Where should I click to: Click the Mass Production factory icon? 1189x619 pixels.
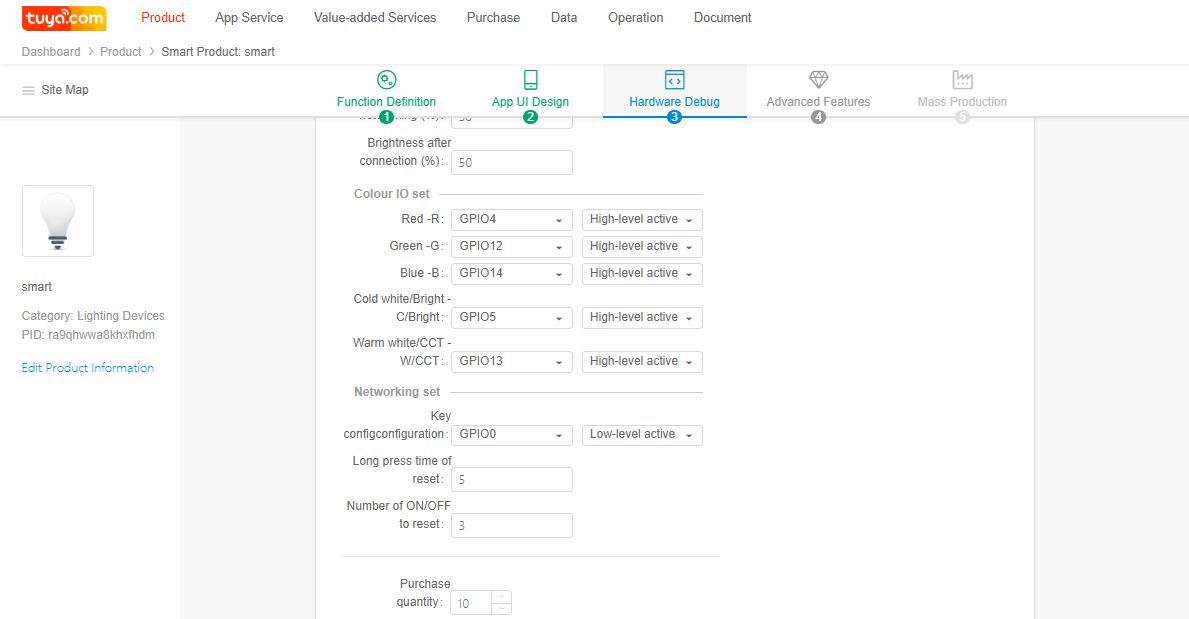(962, 80)
